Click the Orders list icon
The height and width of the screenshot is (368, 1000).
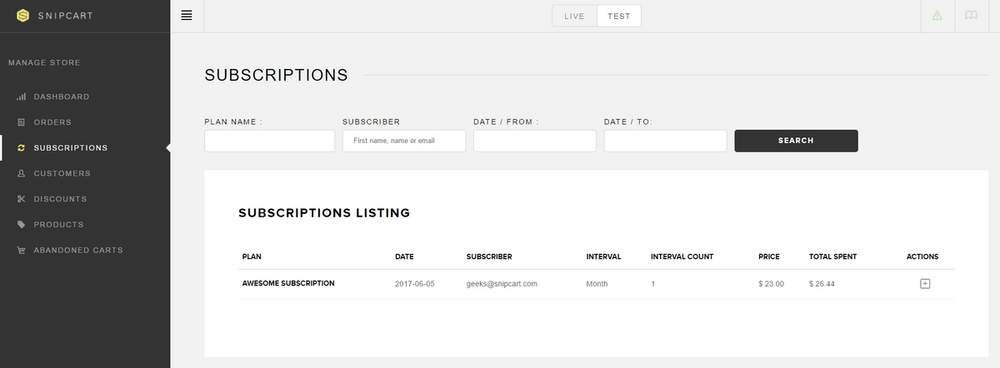[x=21, y=122]
